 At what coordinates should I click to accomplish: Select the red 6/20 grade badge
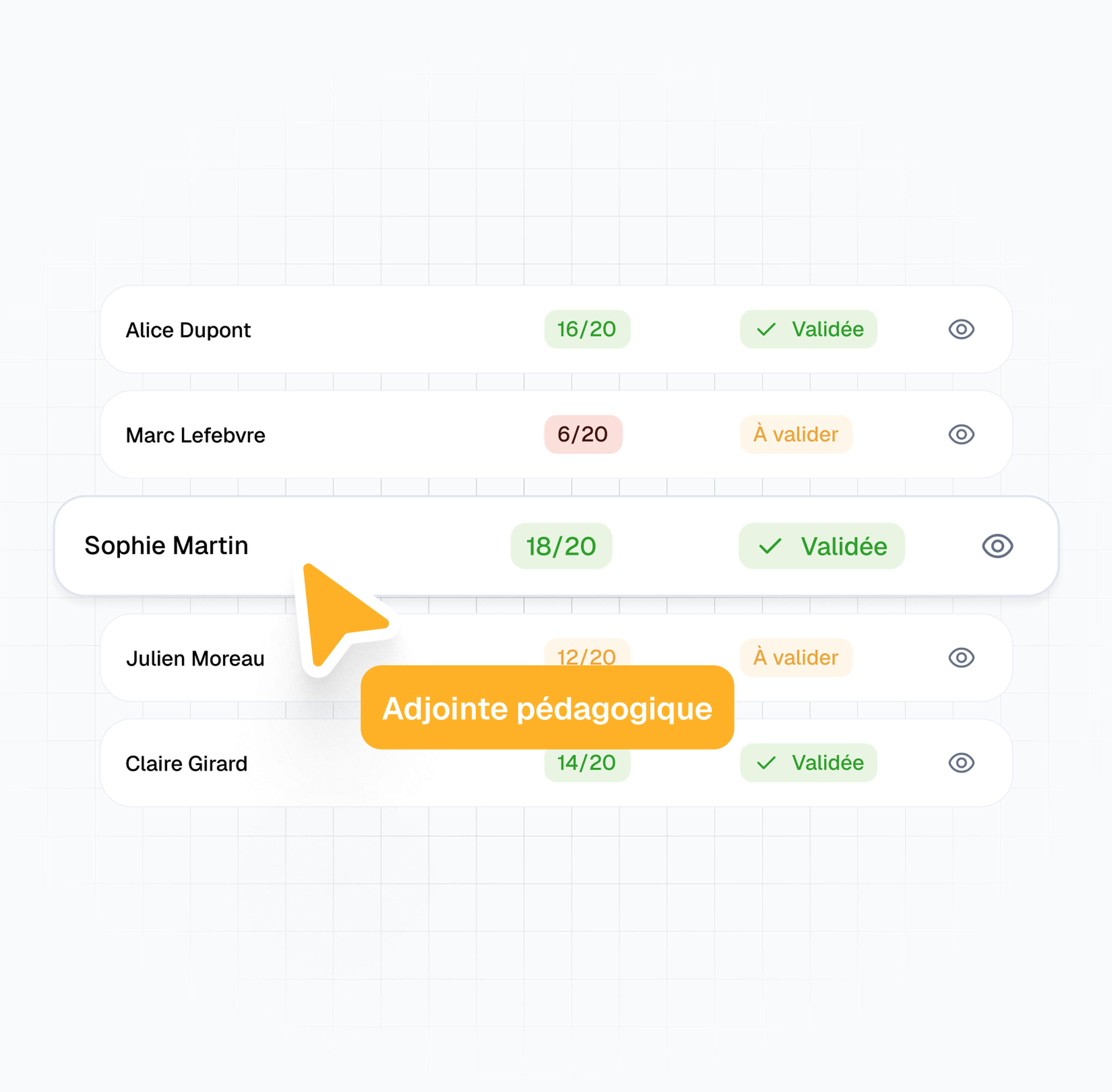583,434
